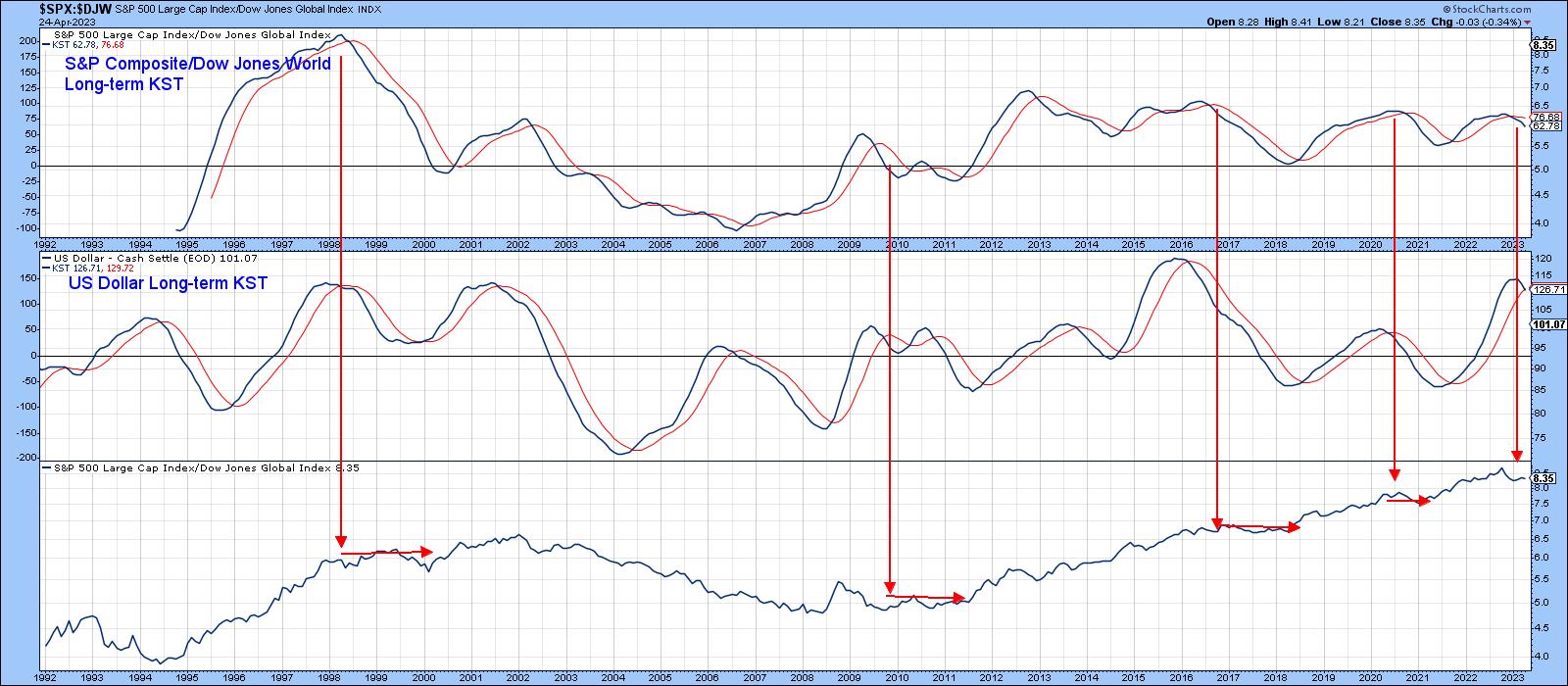1568x686 pixels.
Task: Click the 125 label on the top-left axis
Action: coord(28,87)
